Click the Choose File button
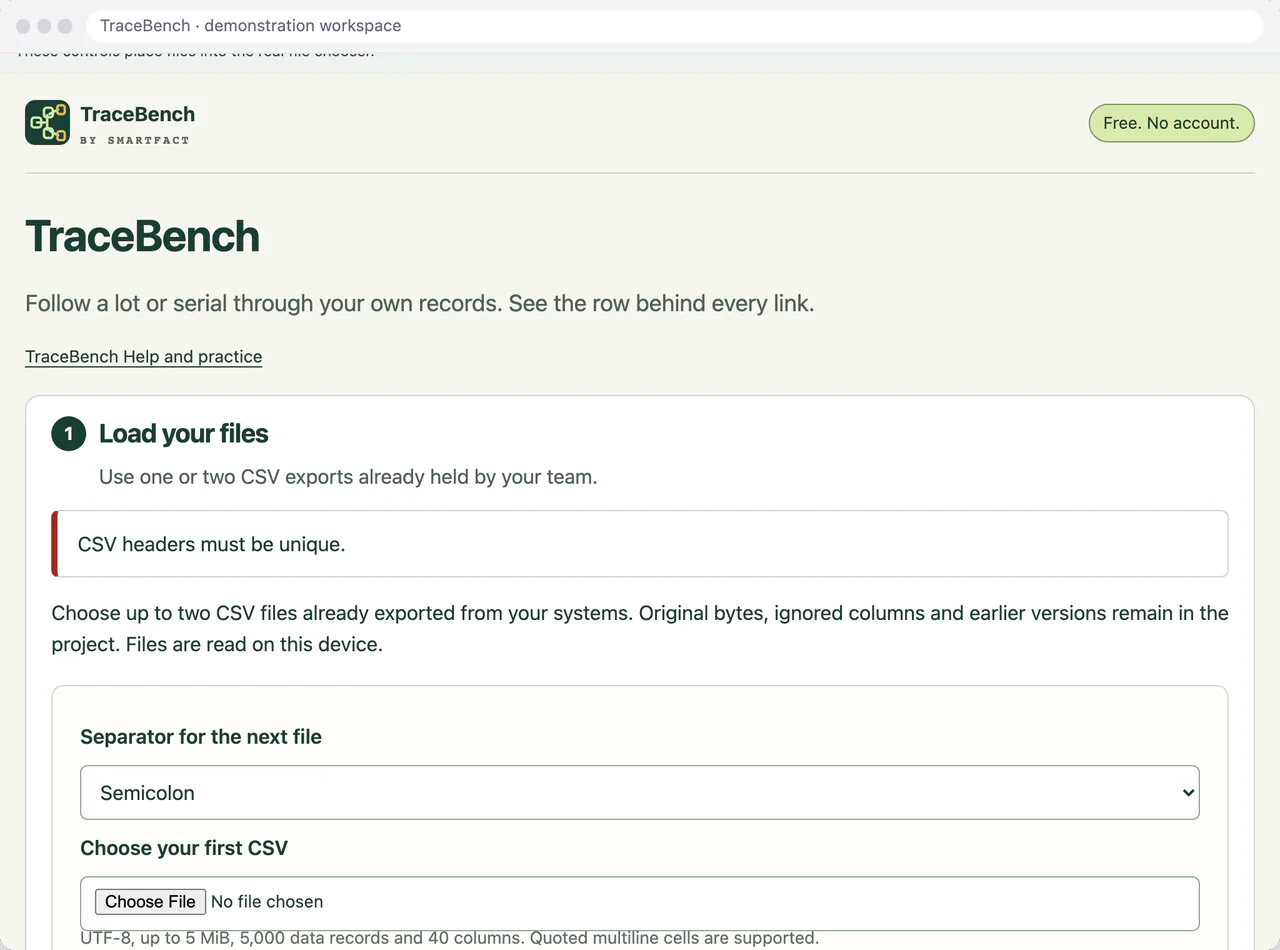The height and width of the screenshot is (950, 1280). click(151, 902)
